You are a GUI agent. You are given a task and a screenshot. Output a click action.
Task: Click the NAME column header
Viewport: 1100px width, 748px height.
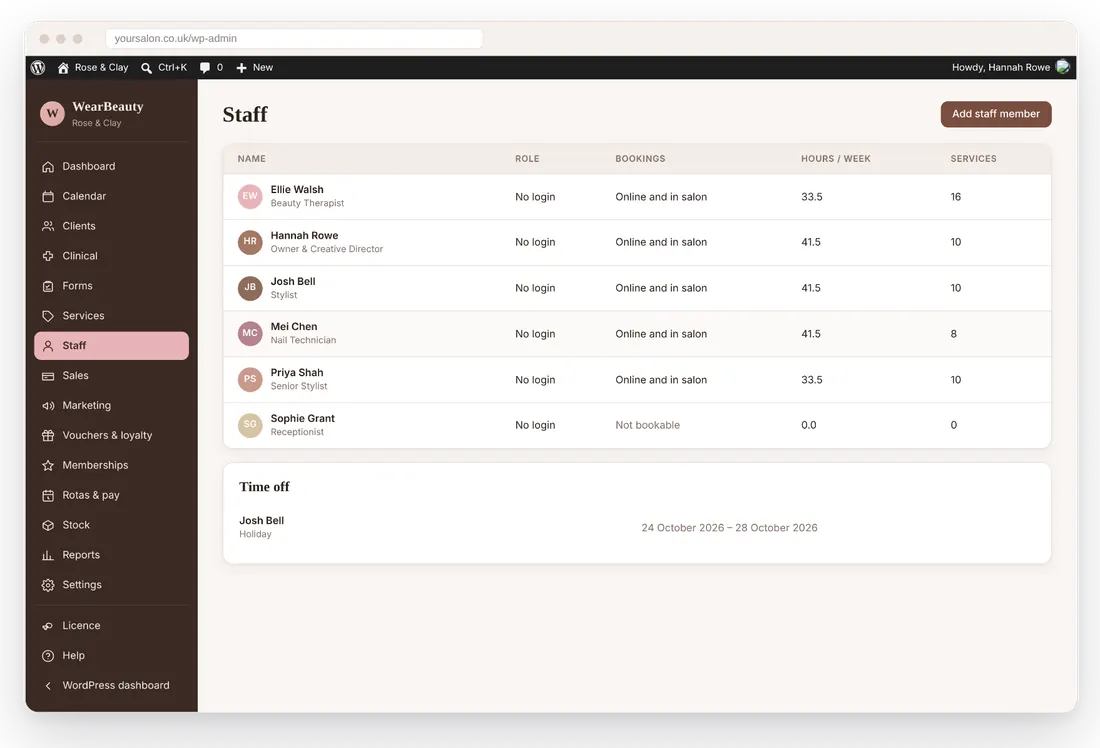click(251, 159)
